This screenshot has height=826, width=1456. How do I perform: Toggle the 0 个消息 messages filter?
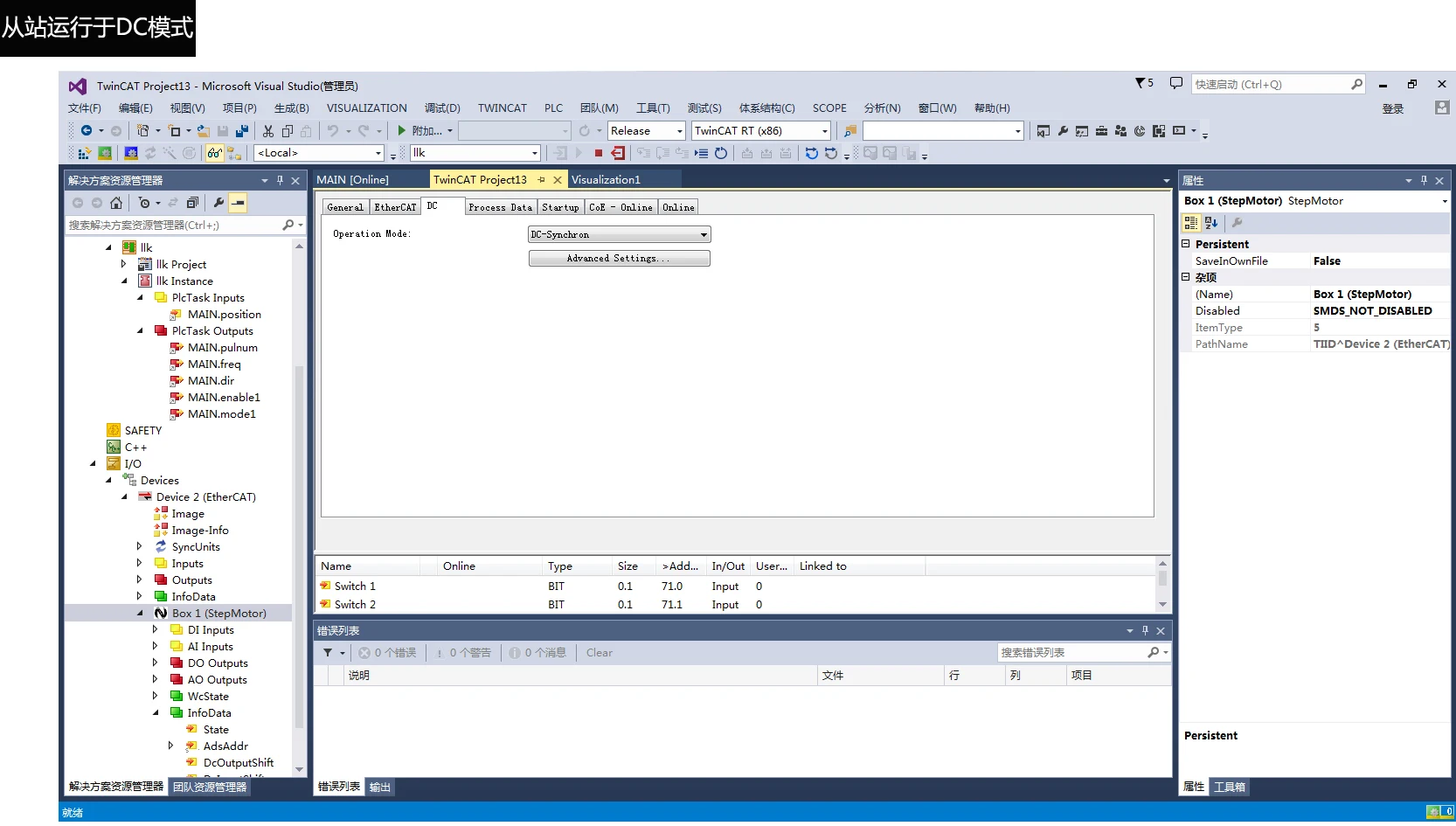[x=537, y=653]
